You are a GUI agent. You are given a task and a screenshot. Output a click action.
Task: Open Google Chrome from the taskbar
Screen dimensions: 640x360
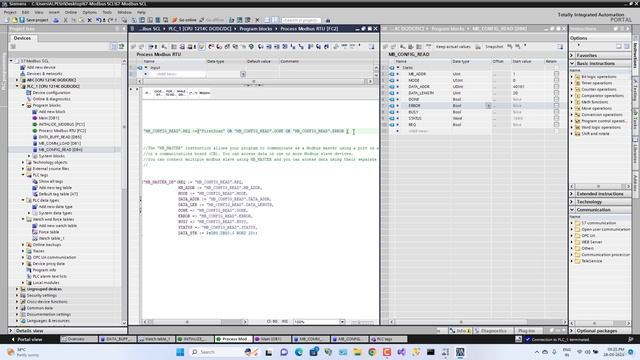(x=372, y=352)
